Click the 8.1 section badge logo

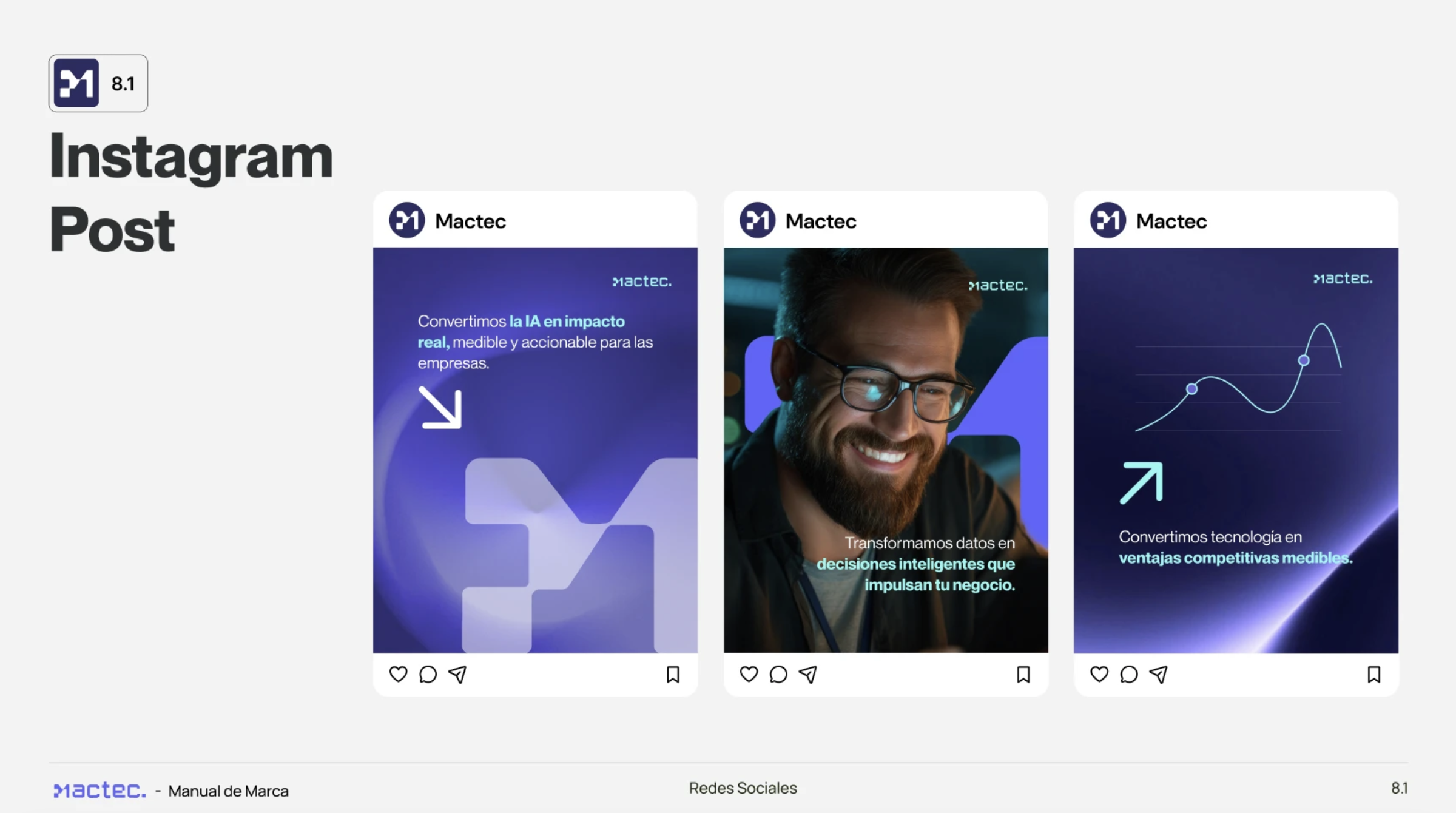76,83
